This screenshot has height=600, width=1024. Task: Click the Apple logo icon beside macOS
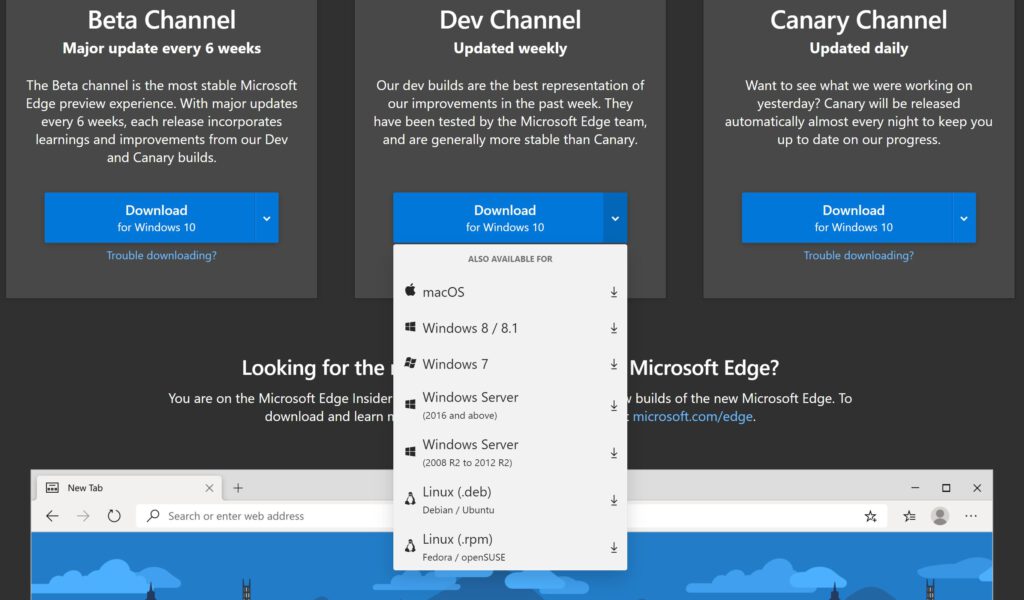click(x=410, y=291)
